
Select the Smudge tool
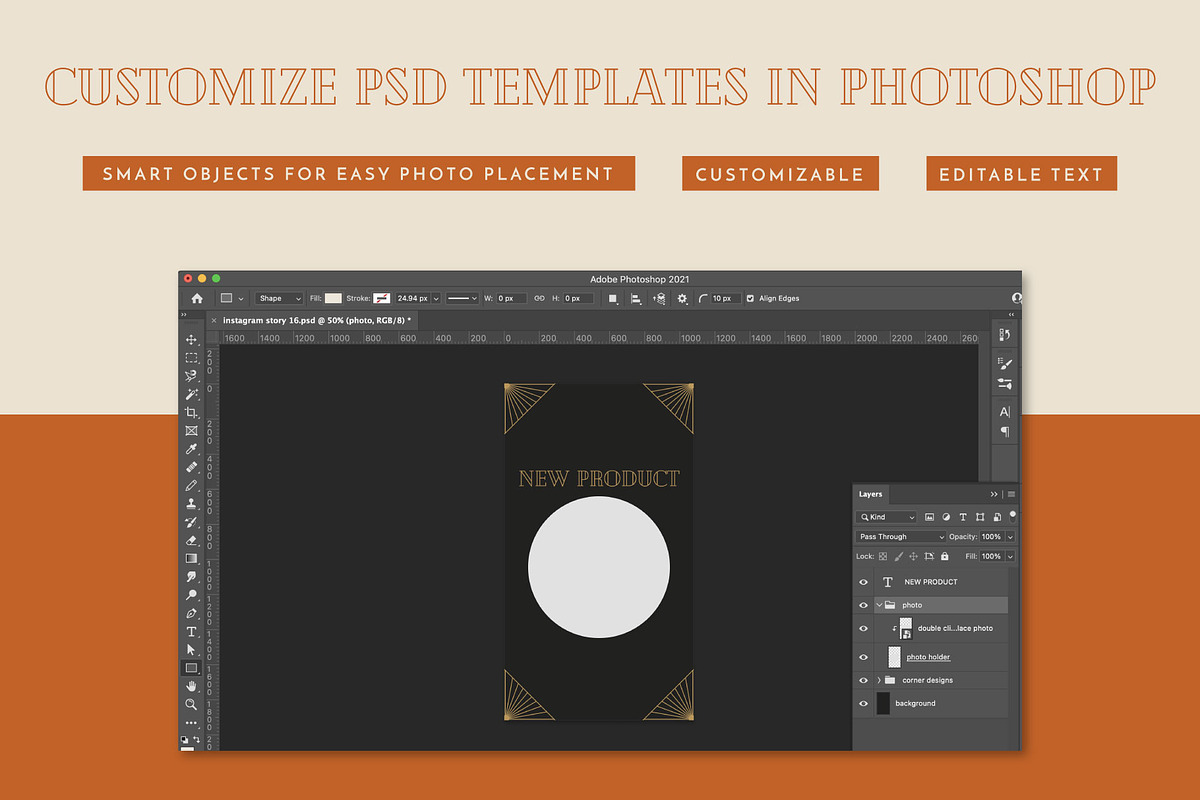coord(191,577)
